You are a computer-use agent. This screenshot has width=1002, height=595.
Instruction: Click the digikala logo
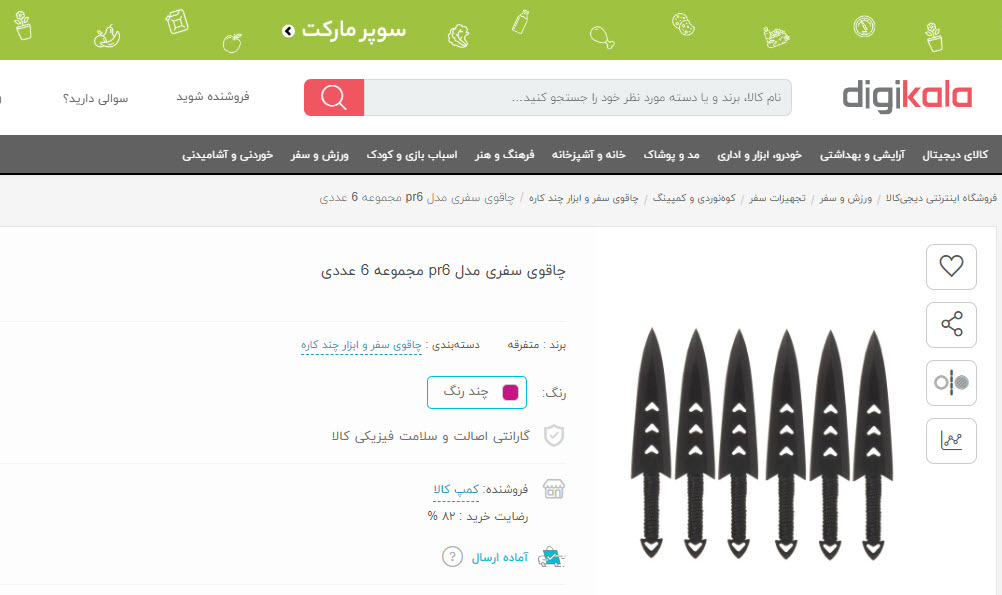907,97
